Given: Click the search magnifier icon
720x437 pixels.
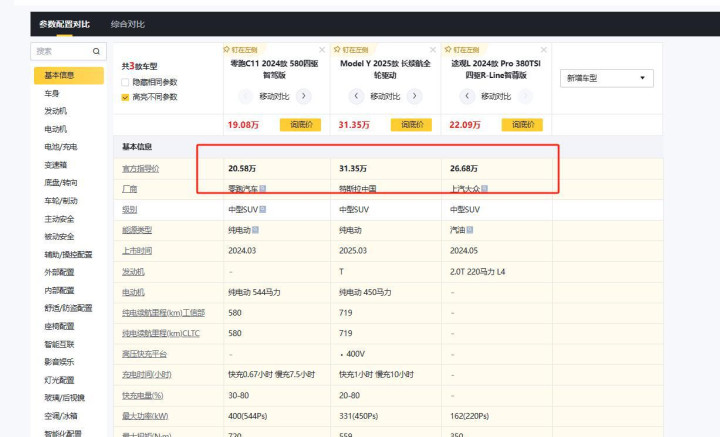Looking at the screenshot, I should point(96,51).
